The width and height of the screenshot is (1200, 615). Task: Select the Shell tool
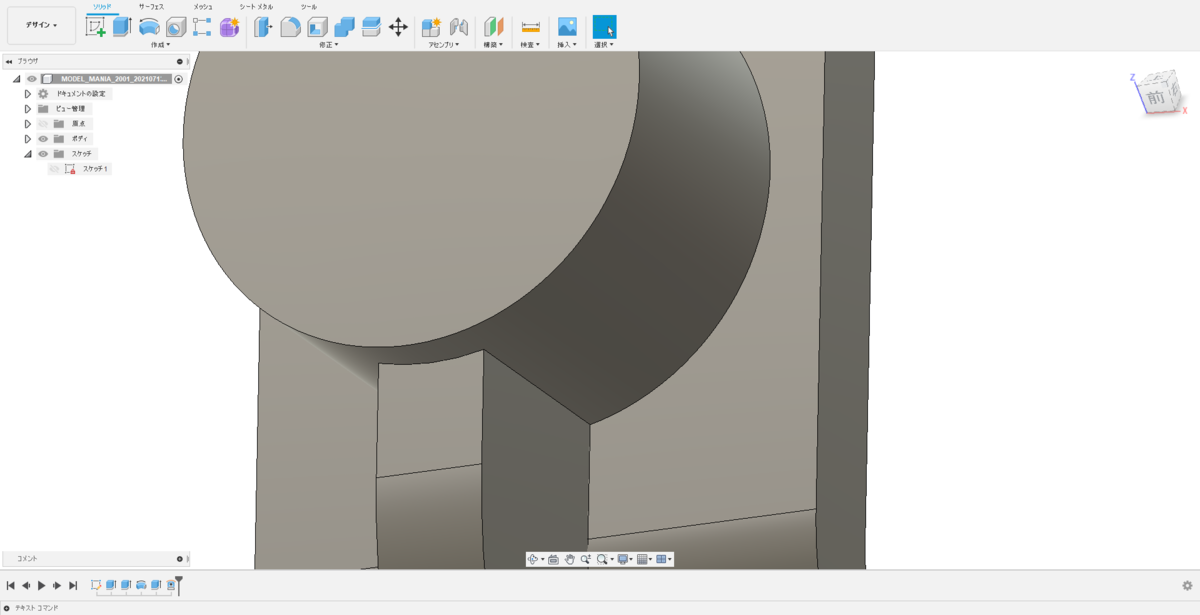coord(317,27)
